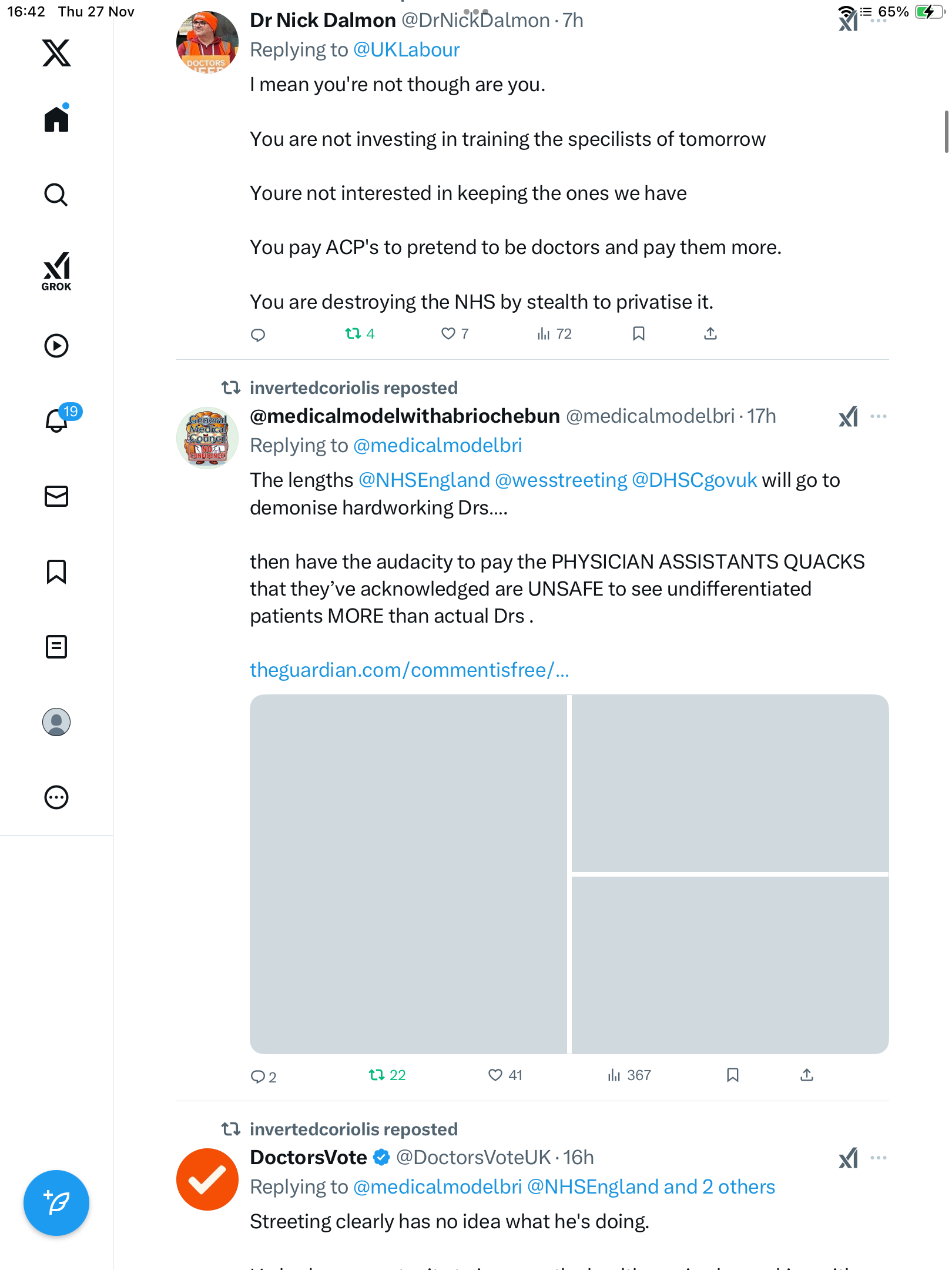The width and height of the screenshot is (952, 1270).
Task: Go to the Home timeline
Action: pos(56,119)
